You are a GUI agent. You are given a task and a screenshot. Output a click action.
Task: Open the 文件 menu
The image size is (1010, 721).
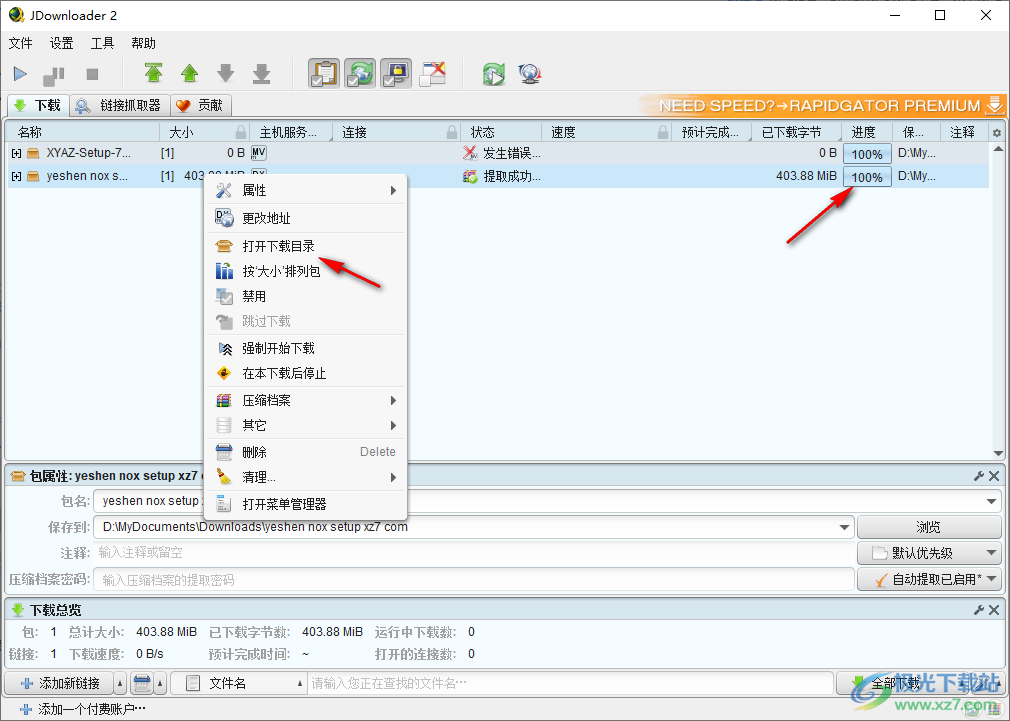click(21, 43)
